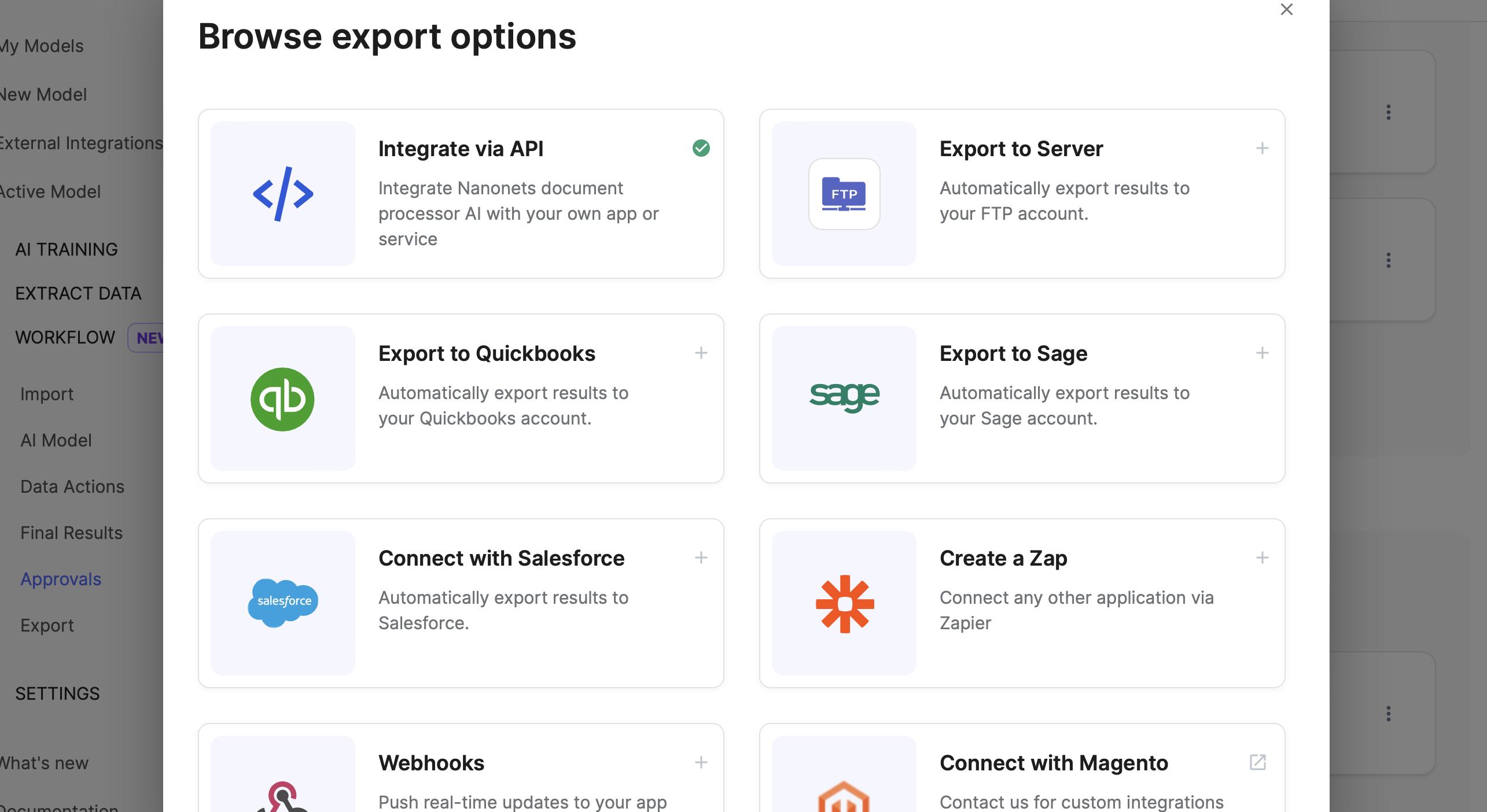
Task: Click the FTP server icon
Action: [844, 194]
